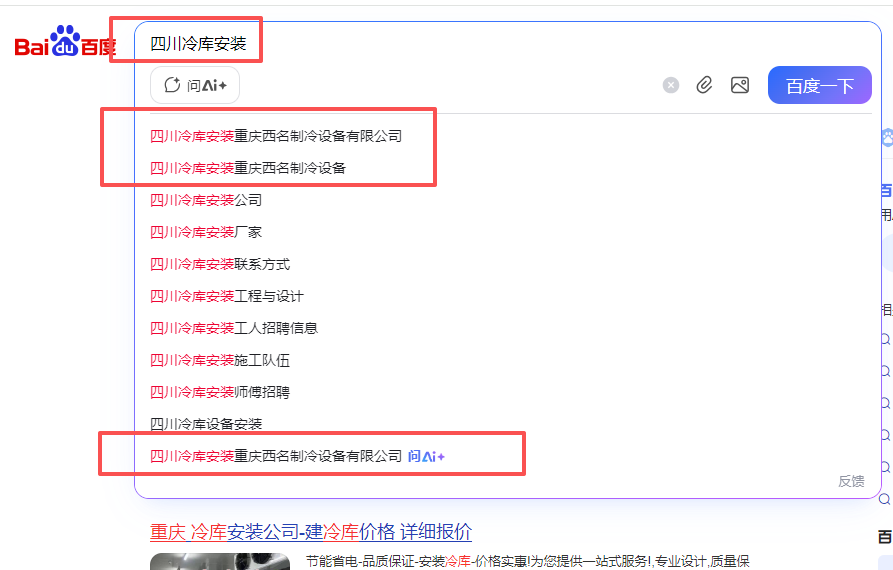Image resolution: width=893 pixels, height=570 pixels.
Task: Click the 反馈 feedback link
Action: coord(851,481)
